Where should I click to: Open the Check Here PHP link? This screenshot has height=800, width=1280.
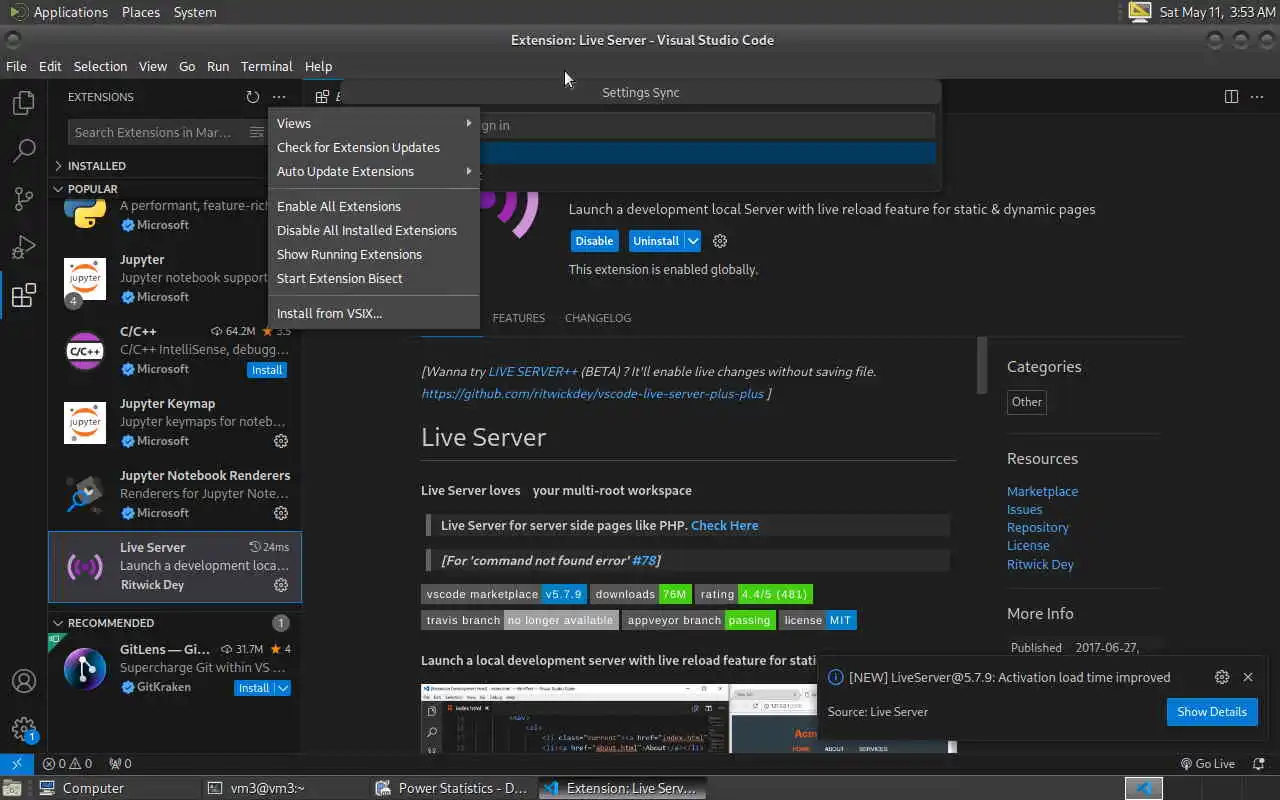click(724, 525)
